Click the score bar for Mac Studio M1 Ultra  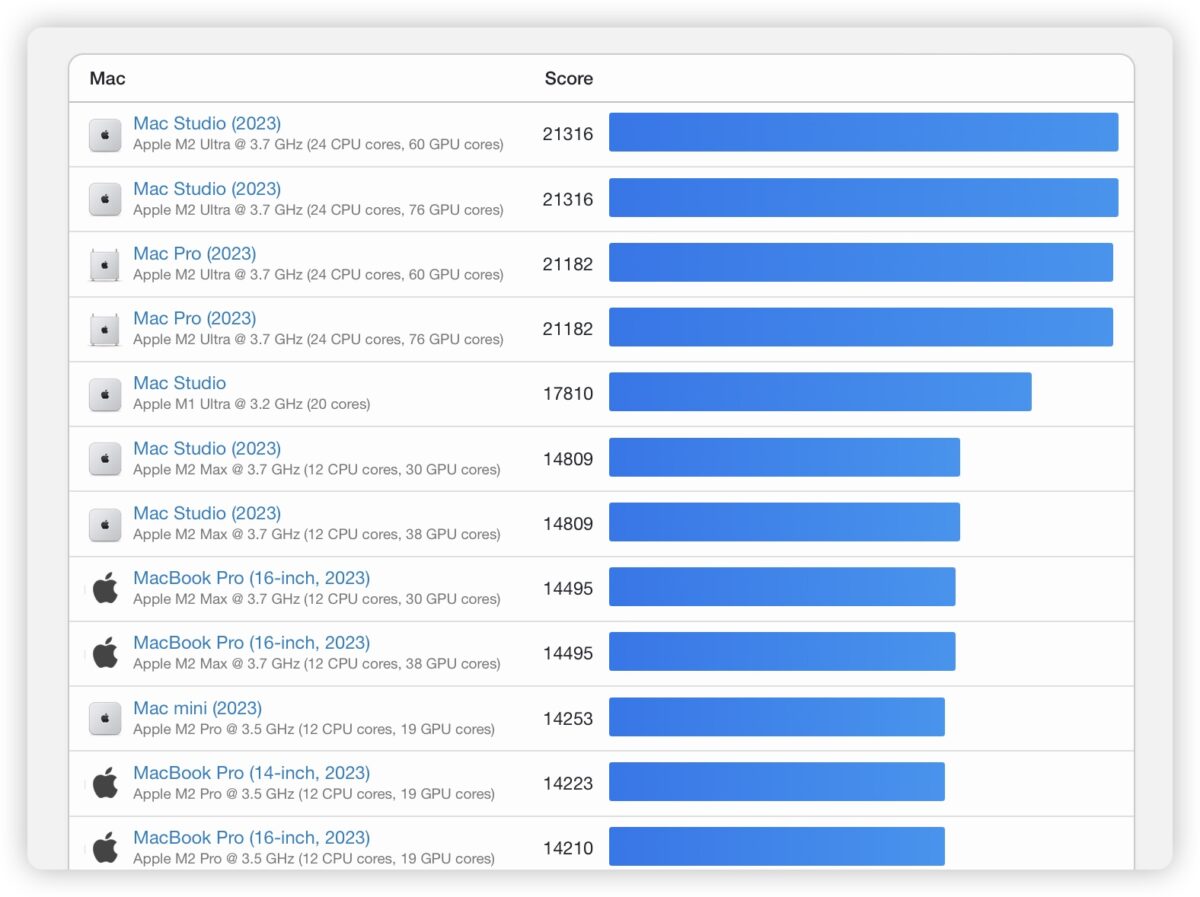[x=820, y=392]
